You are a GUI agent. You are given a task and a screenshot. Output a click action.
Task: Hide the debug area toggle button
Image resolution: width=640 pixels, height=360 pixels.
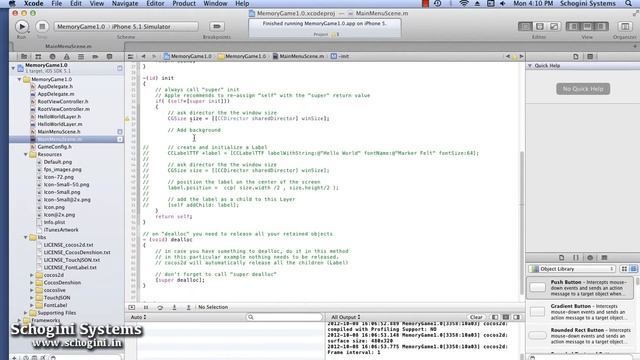coord(131,307)
